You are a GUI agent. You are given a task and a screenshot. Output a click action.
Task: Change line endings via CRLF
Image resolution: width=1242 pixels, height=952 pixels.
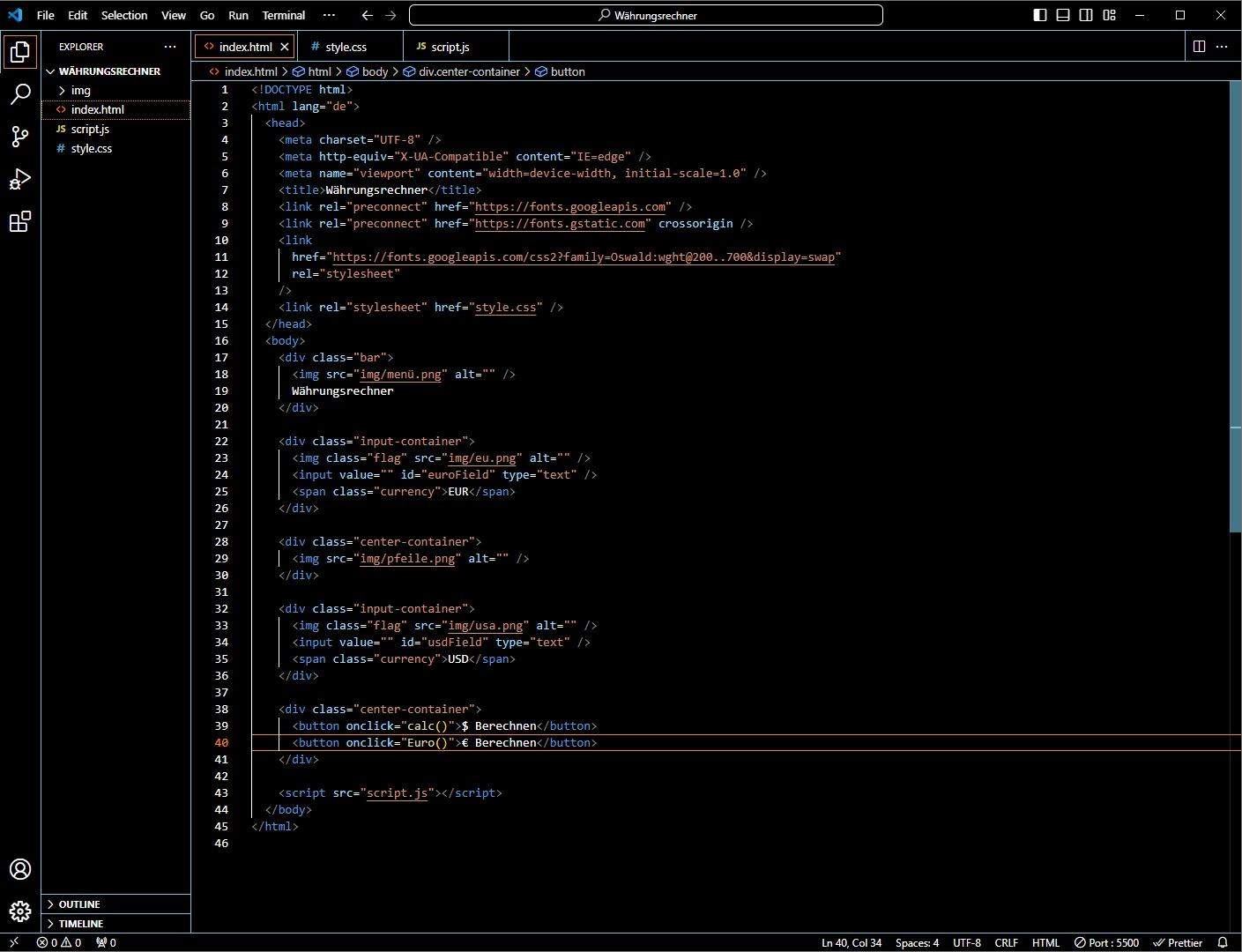tap(1007, 942)
